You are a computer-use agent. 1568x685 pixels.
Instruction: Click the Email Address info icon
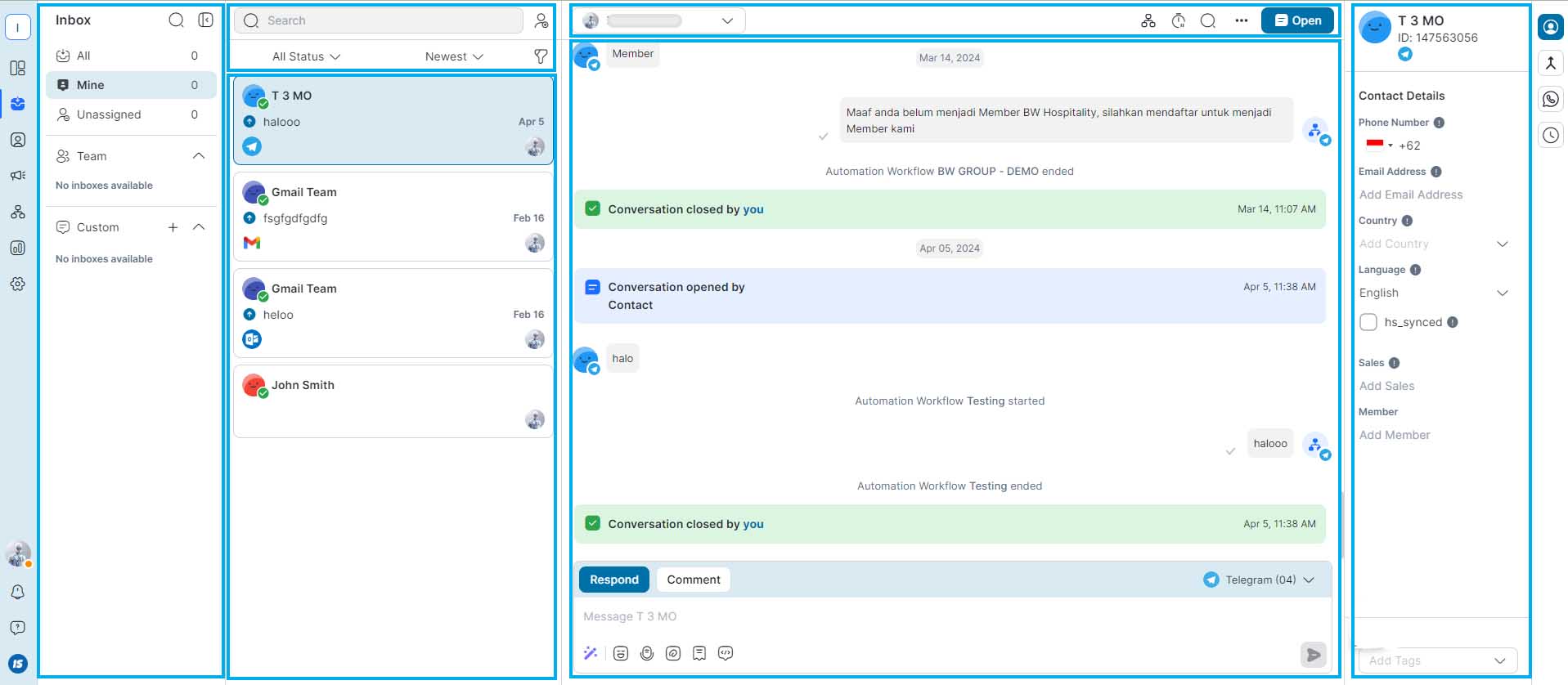[x=1436, y=172]
